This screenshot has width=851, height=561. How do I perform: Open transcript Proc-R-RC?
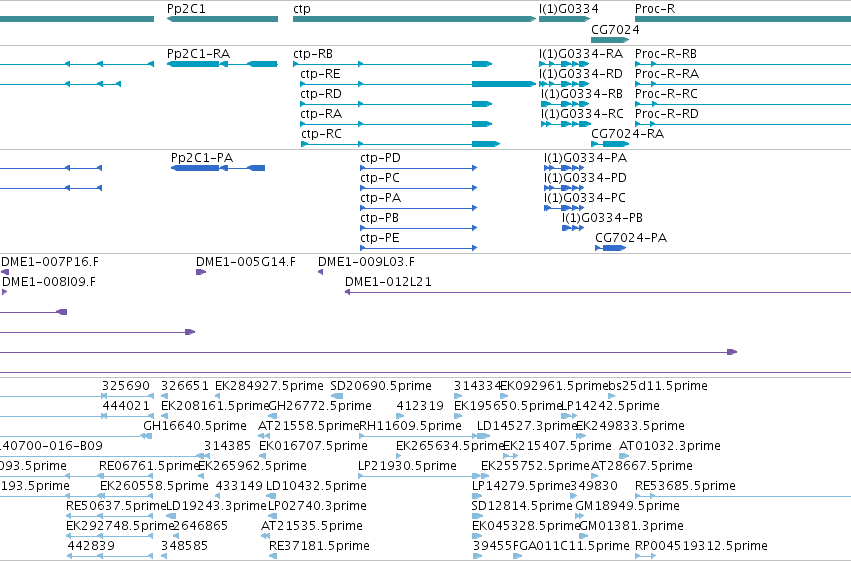pos(666,94)
